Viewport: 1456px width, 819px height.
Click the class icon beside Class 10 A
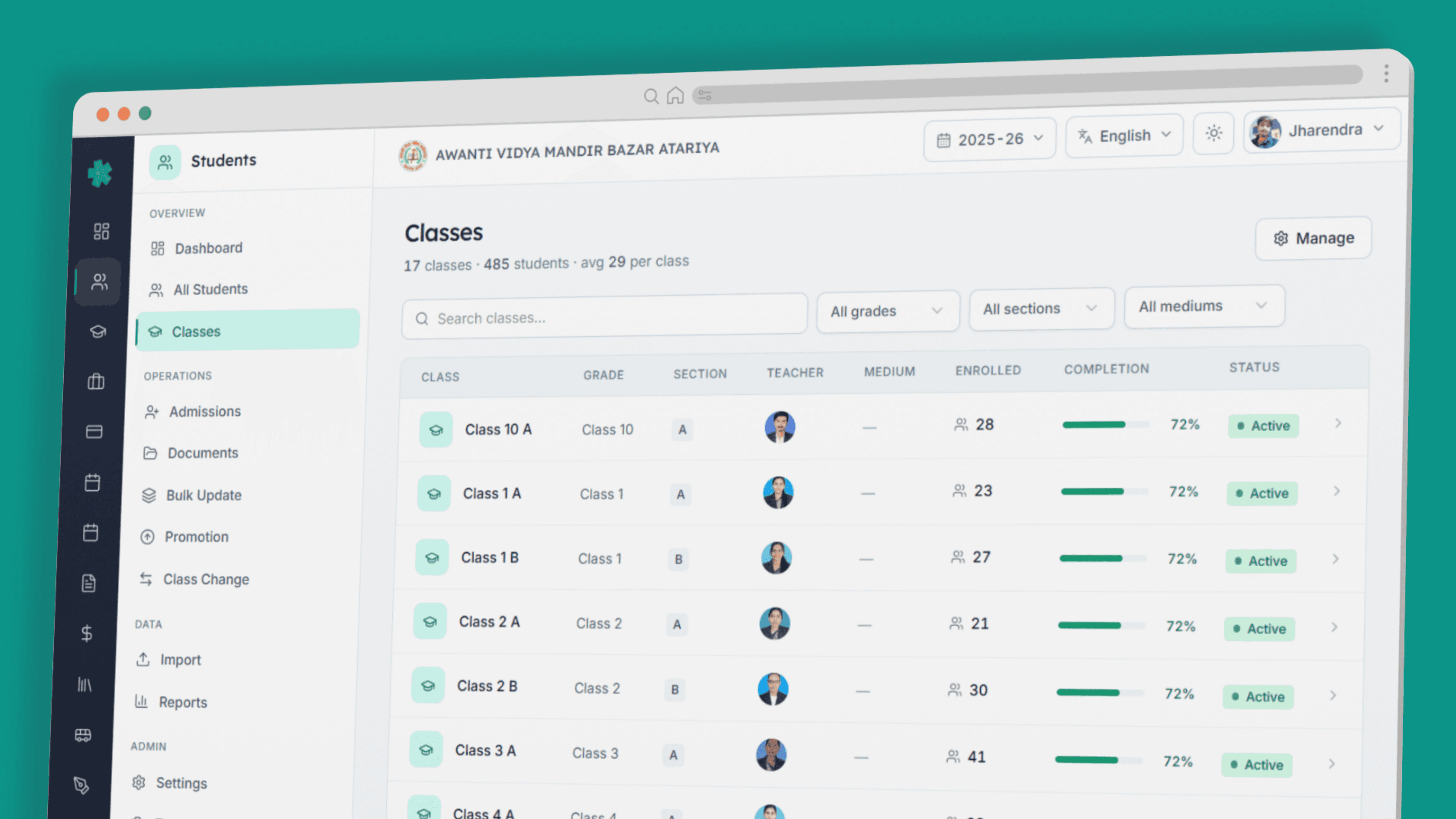point(436,430)
